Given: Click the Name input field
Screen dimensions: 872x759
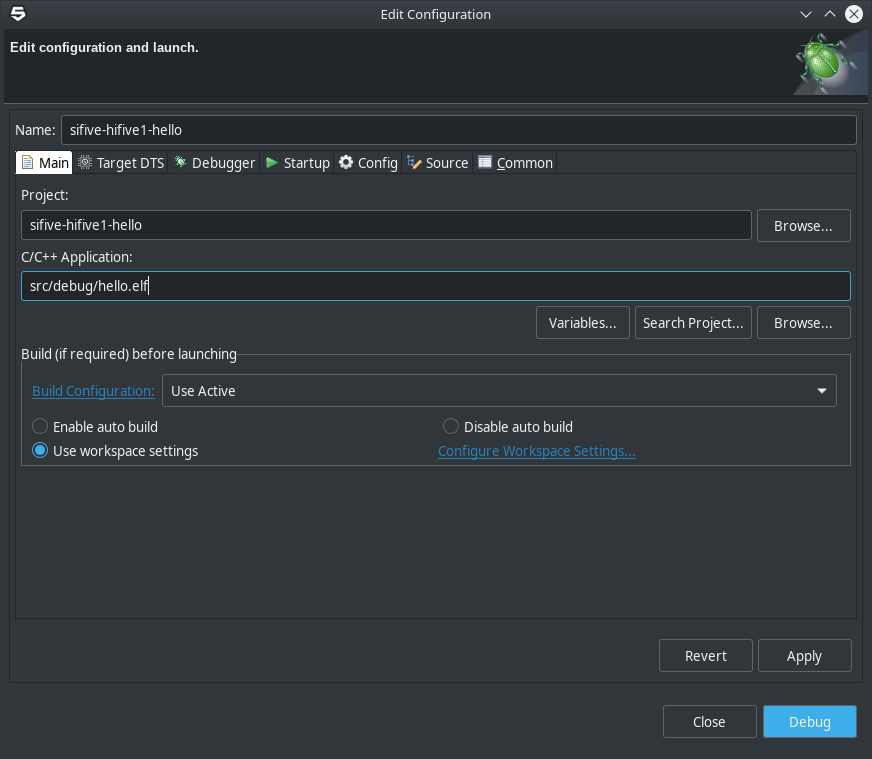Looking at the screenshot, I should point(458,130).
